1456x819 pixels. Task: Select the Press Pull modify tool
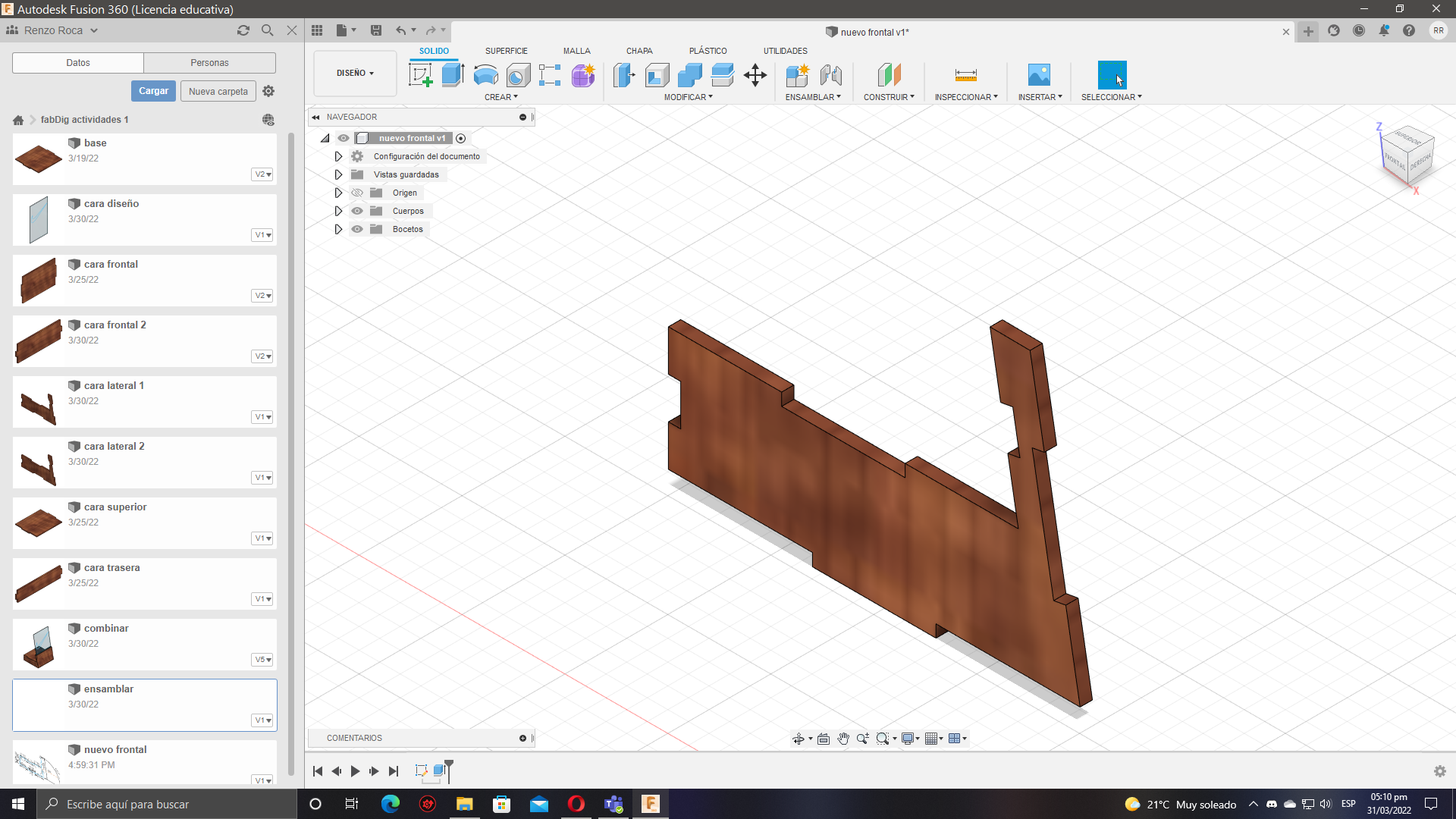pyautogui.click(x=624, y=75)
